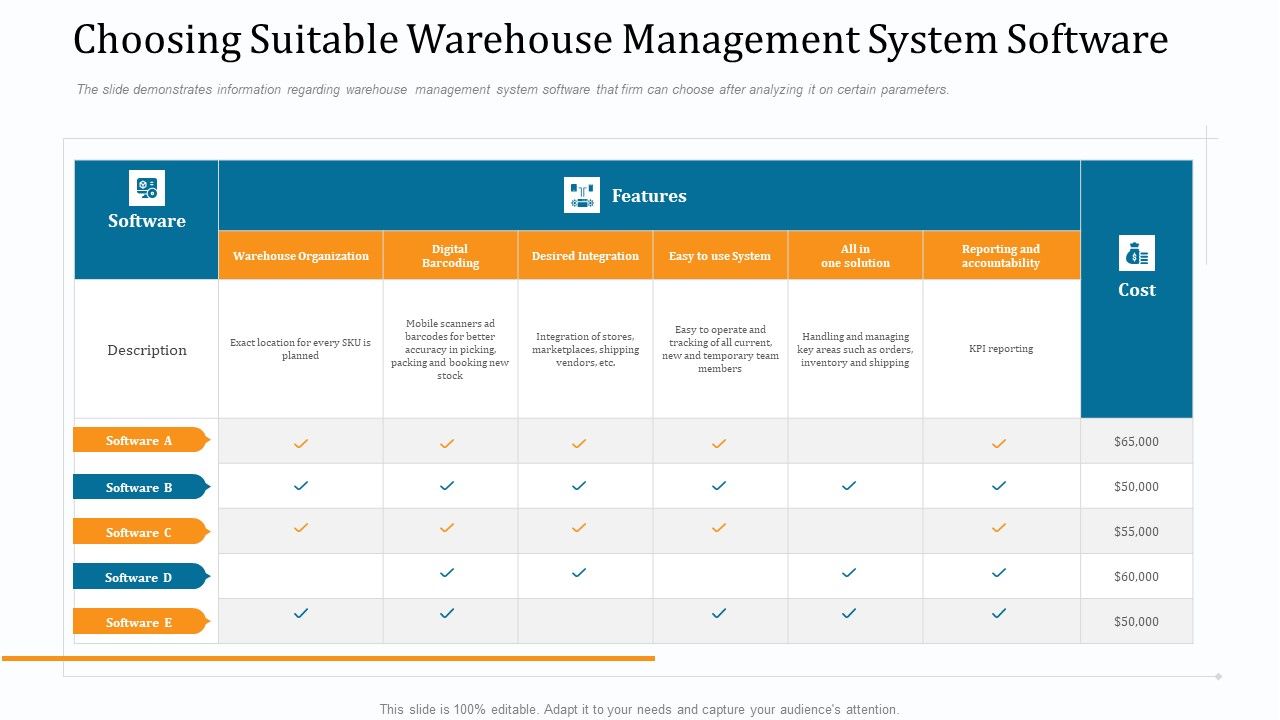Click Software B Easy to use System checkmark

[718, 486]
